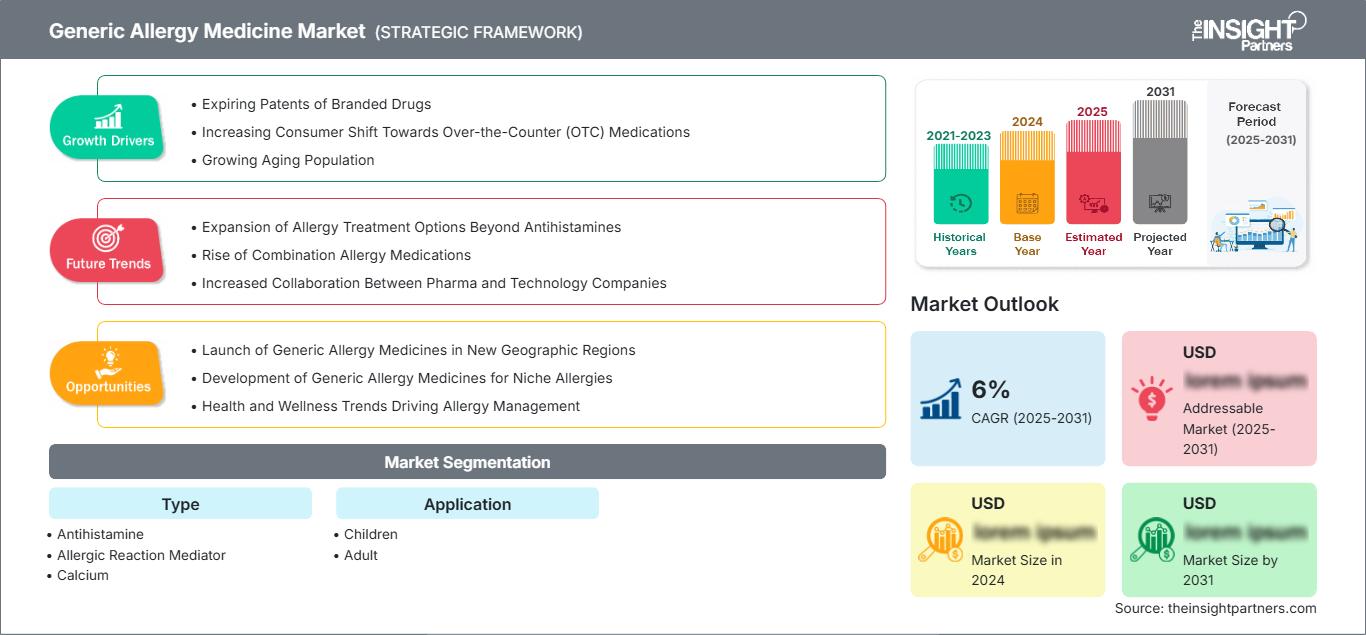Click the Market Size in 2024 icon
This screenshot has width=1366, height=635.
click(940, 540)
